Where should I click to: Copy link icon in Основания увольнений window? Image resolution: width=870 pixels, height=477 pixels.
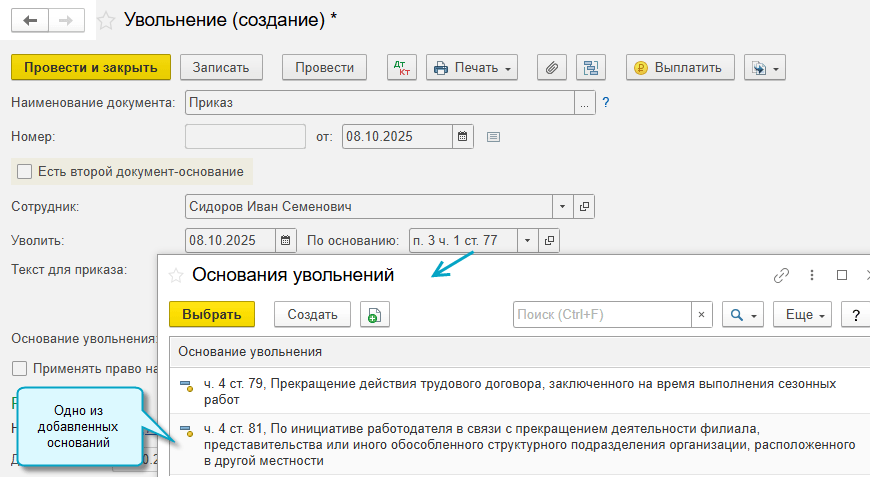pos(782,275)
